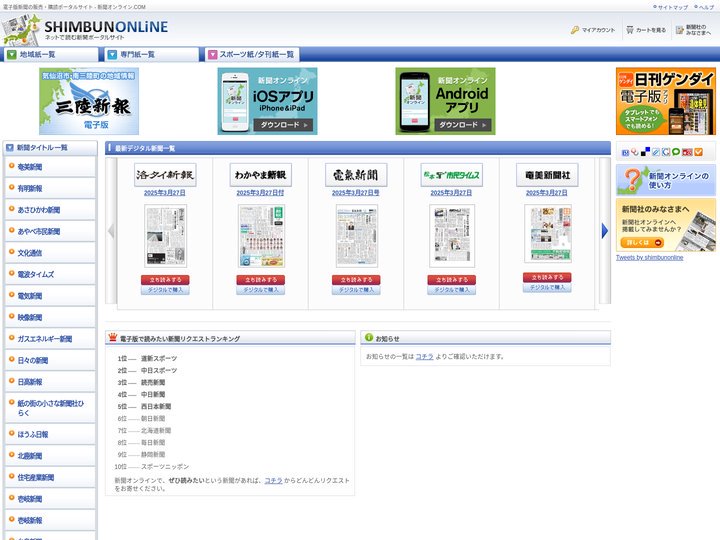Open the 2025年3月27日号 link under 電氣新聞
The height and width of the screenshot is (540, 720).
356,193
